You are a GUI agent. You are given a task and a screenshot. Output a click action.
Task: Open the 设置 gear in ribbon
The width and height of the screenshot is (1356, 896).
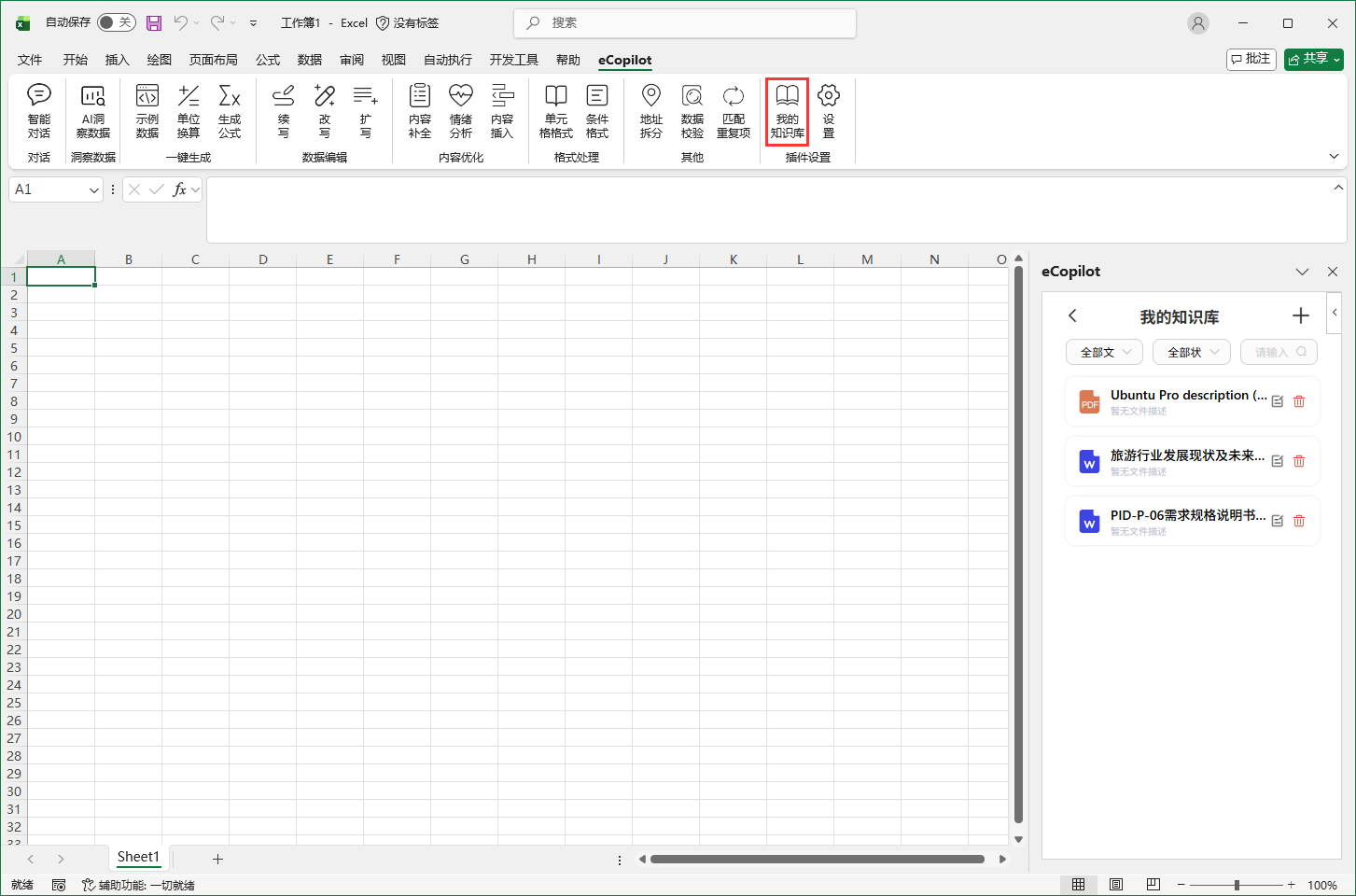[829, 110]
